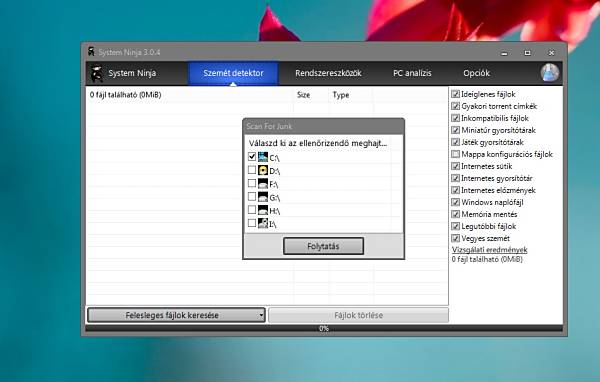The image size is (600, 382).
Task: Check the D:\ drive checkbox
Action: coord(252,170)
